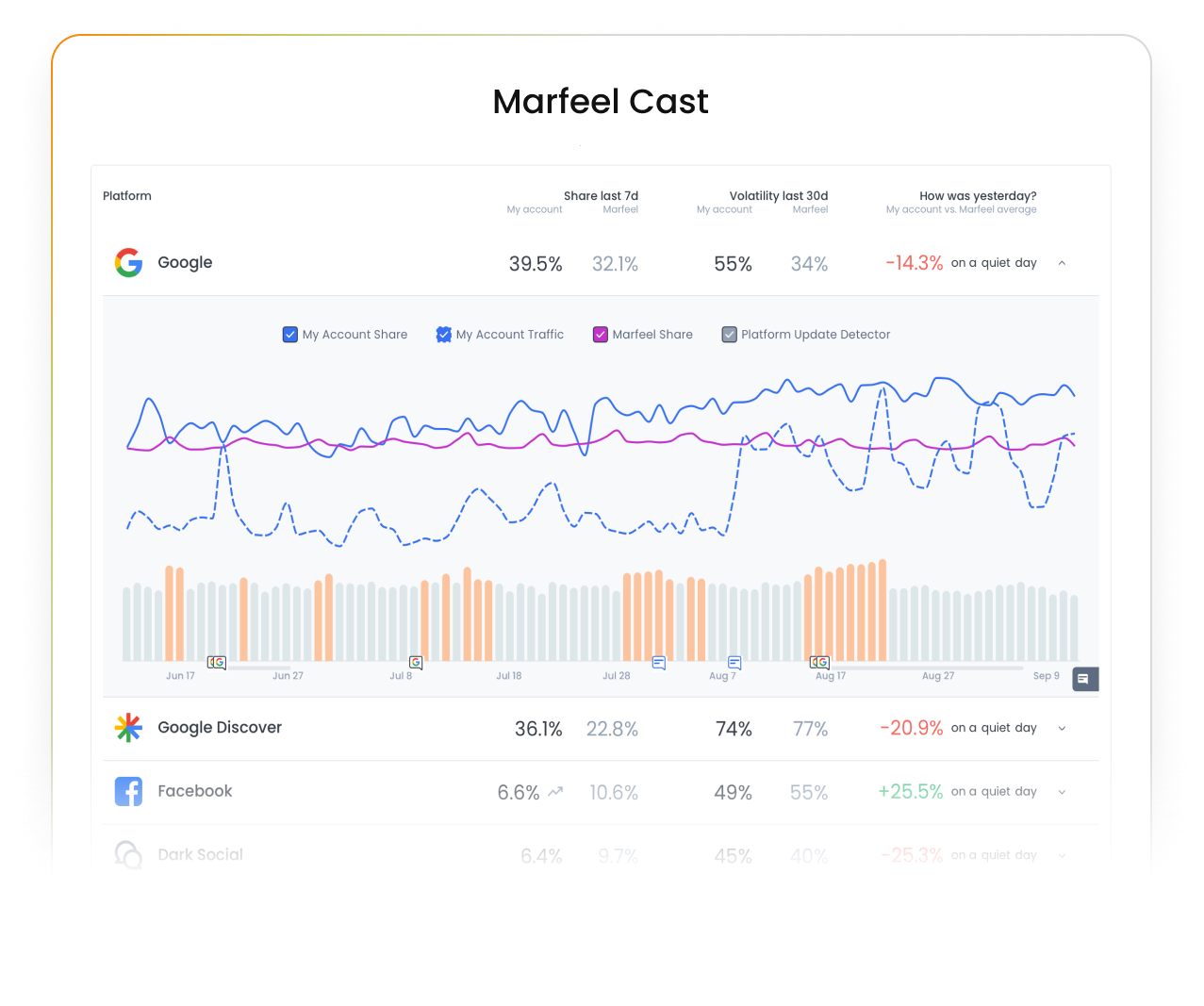Screen dimensions: 1204x1006
Task: Click the upward trend arrow beside Facebook's 6.6%
Action: point(555,790)
